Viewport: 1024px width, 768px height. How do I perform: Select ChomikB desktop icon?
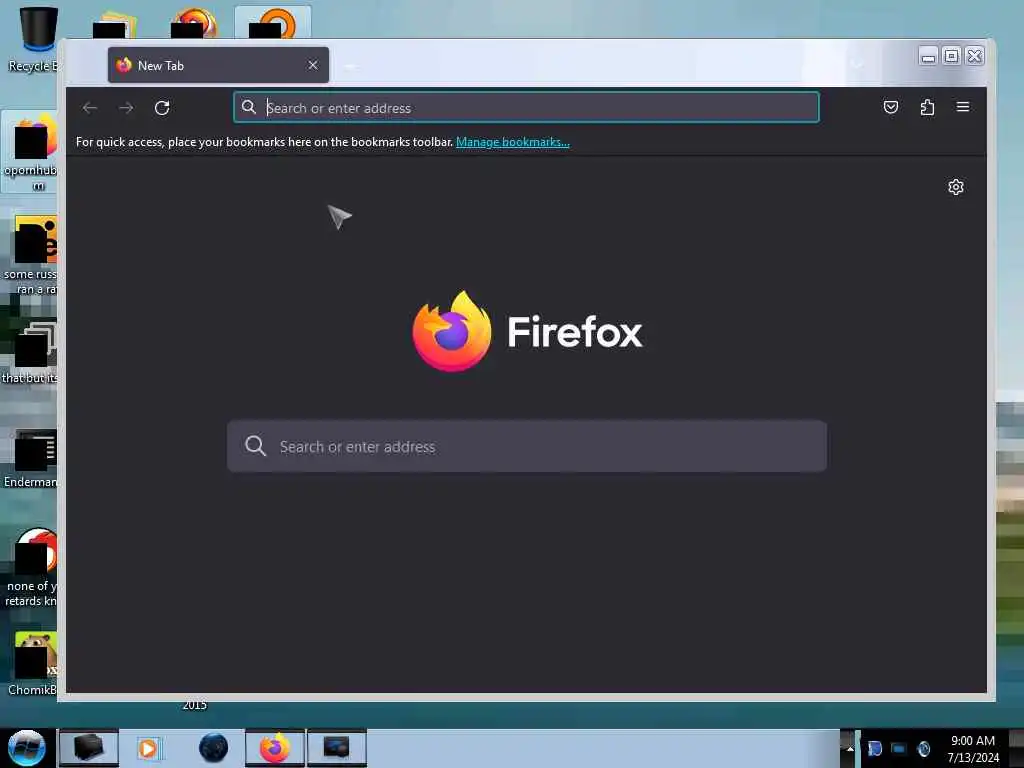33,664
